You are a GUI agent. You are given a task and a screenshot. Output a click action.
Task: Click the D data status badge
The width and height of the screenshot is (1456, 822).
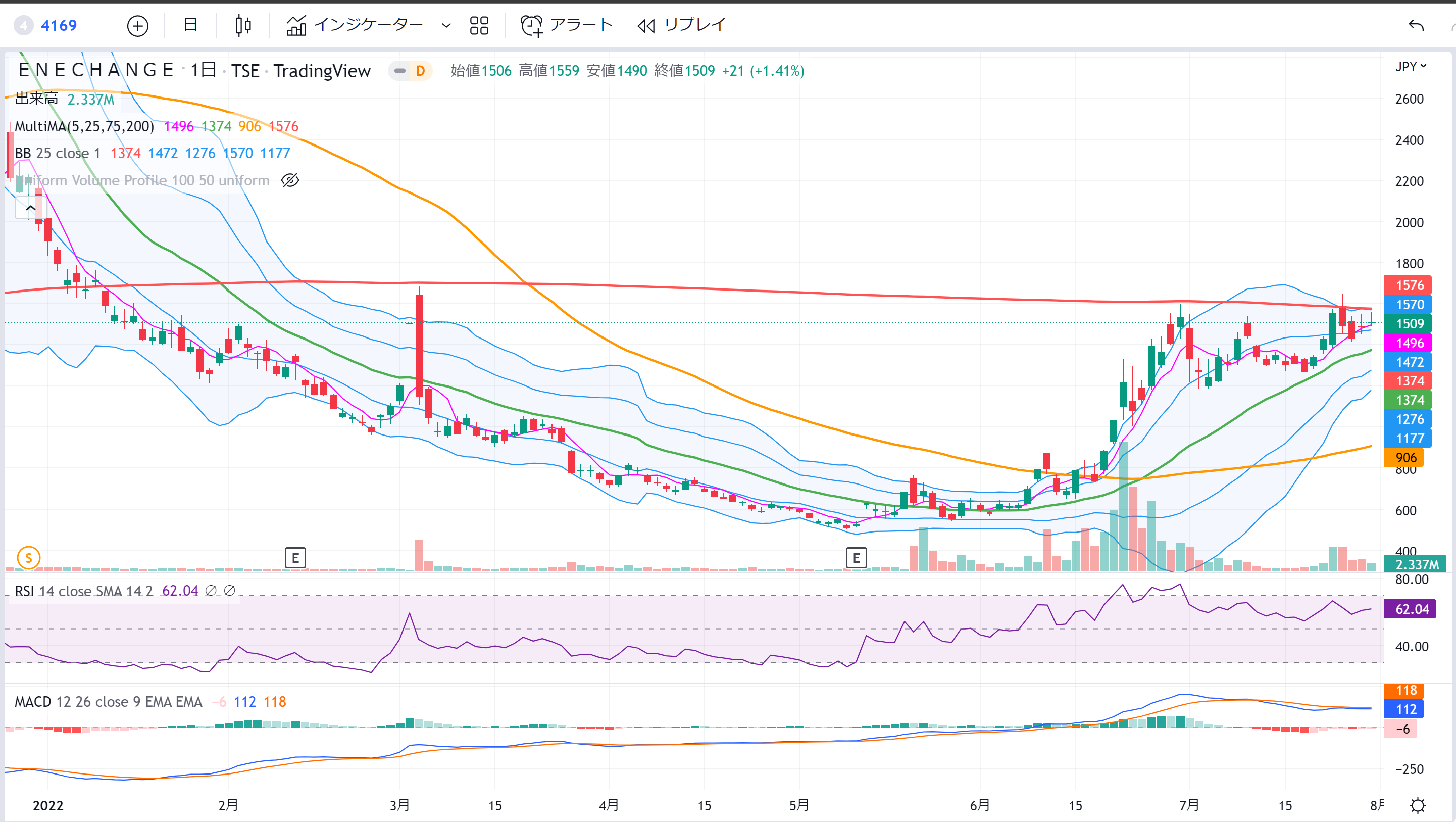[x=420, y=71]
